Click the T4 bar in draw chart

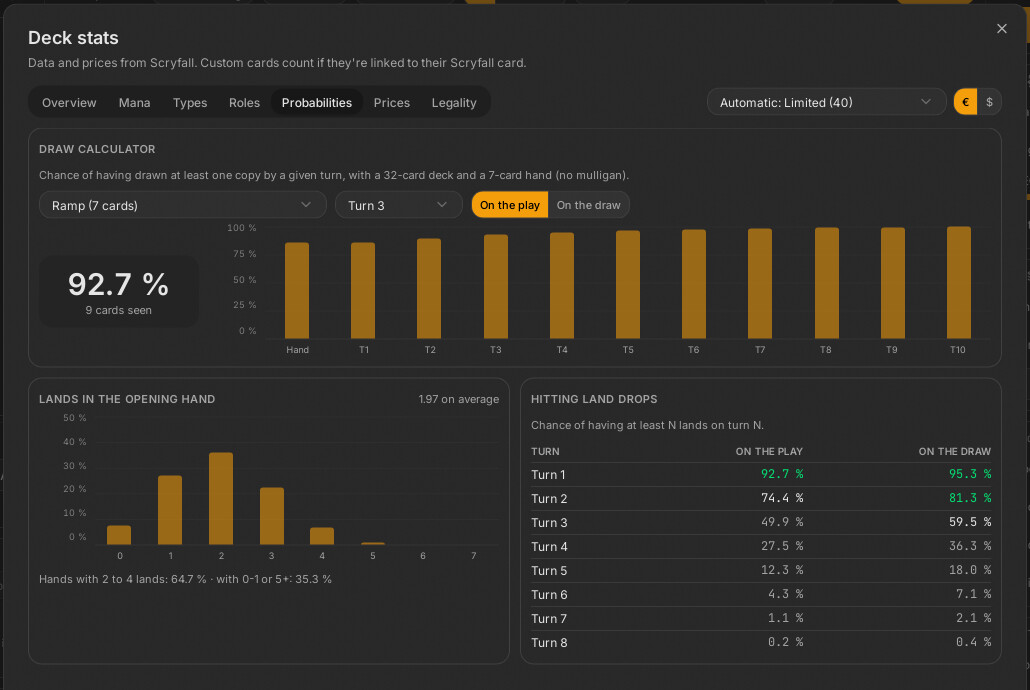click(x=562, y=285)
